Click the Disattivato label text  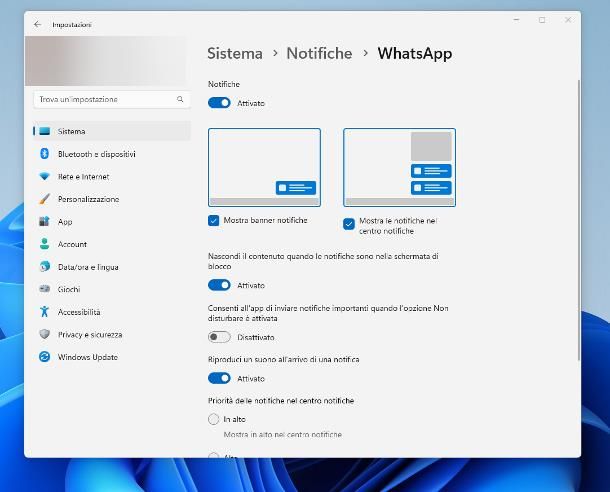tap(256, 337)
